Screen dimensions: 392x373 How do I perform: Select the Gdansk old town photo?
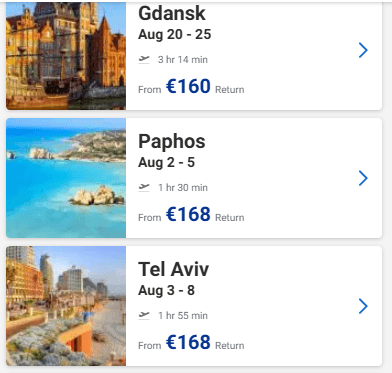[x=66, y=56]
